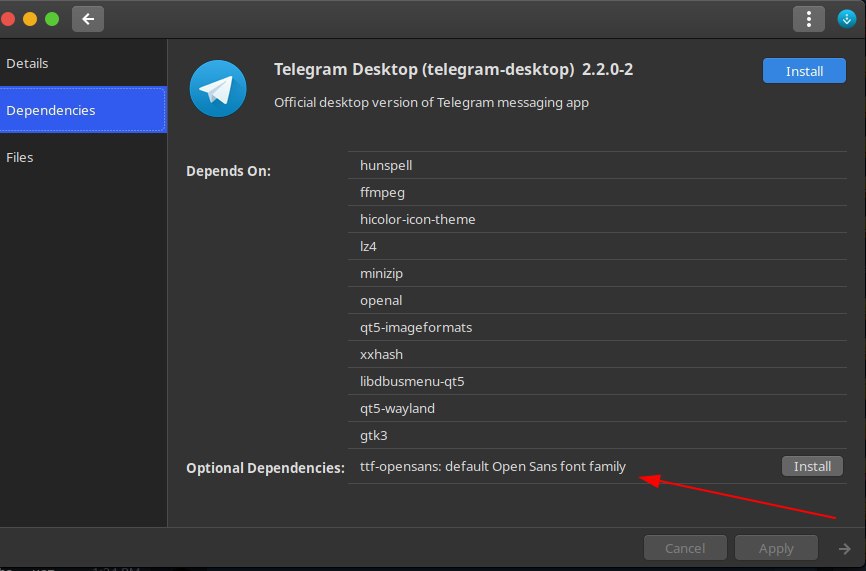Screen dimensions: 866x571
Task: Open the lz4 dependency
Action: pyautogui.click(x=597, y=246)
